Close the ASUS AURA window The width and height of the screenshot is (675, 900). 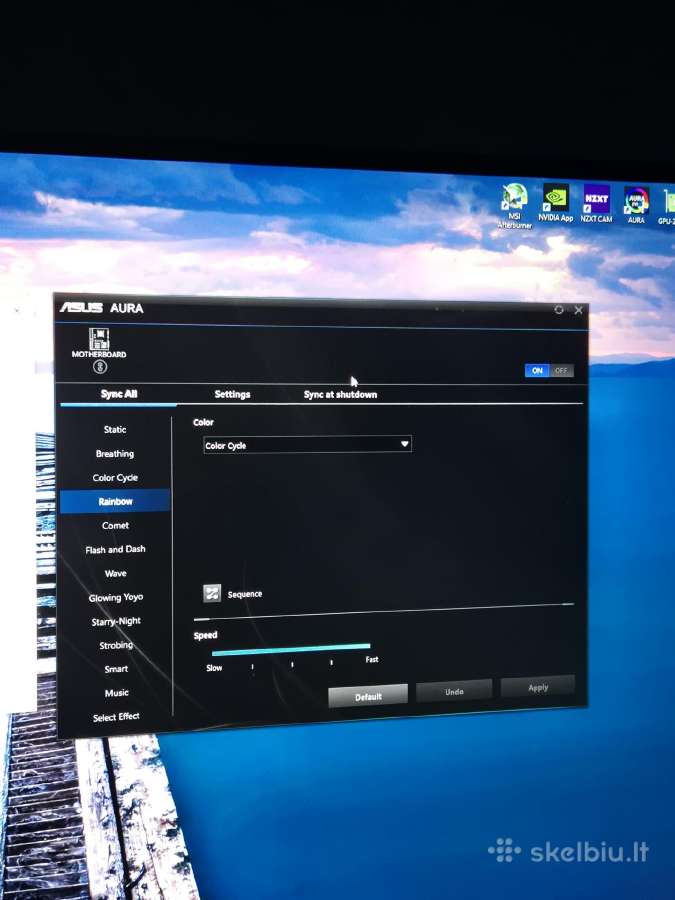click(x=578, y=310)
